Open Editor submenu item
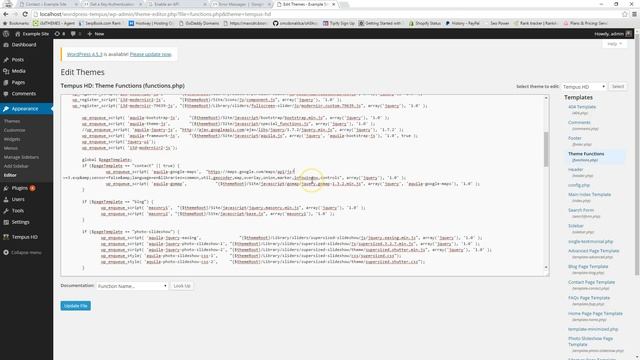640x360 pixels. [10, 175]
